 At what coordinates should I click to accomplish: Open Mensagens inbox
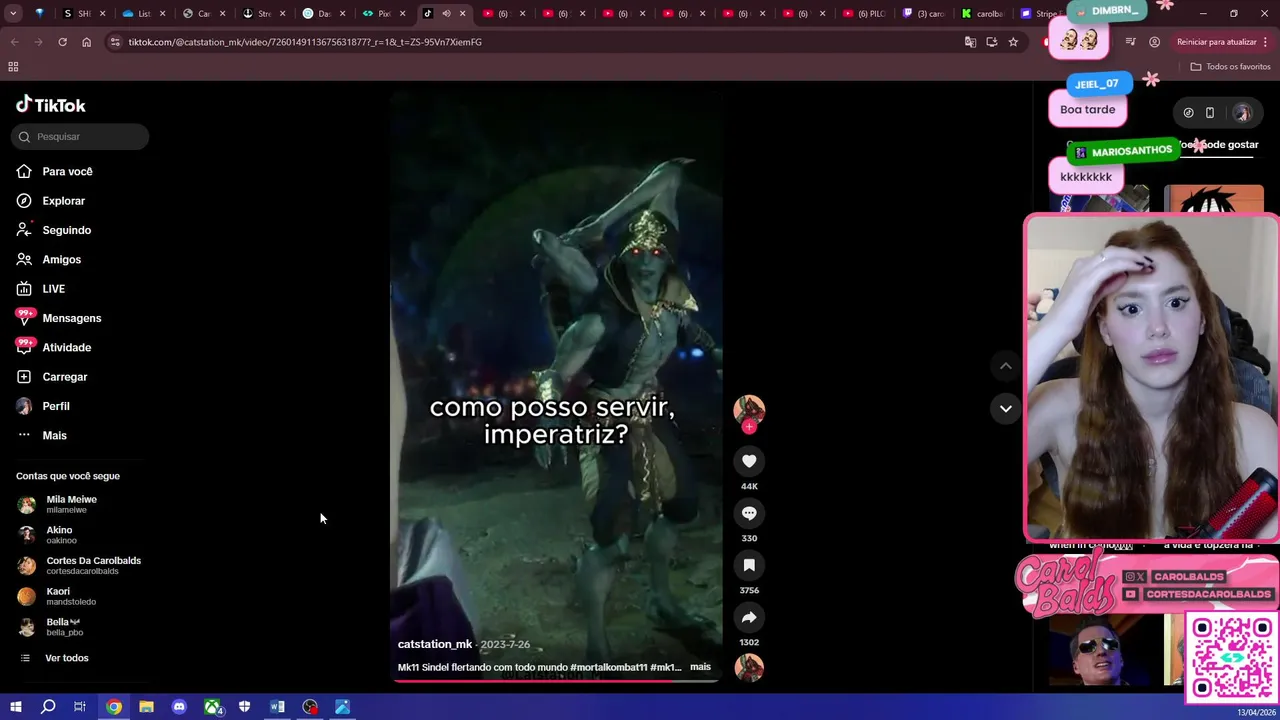(x=59, y=318)
